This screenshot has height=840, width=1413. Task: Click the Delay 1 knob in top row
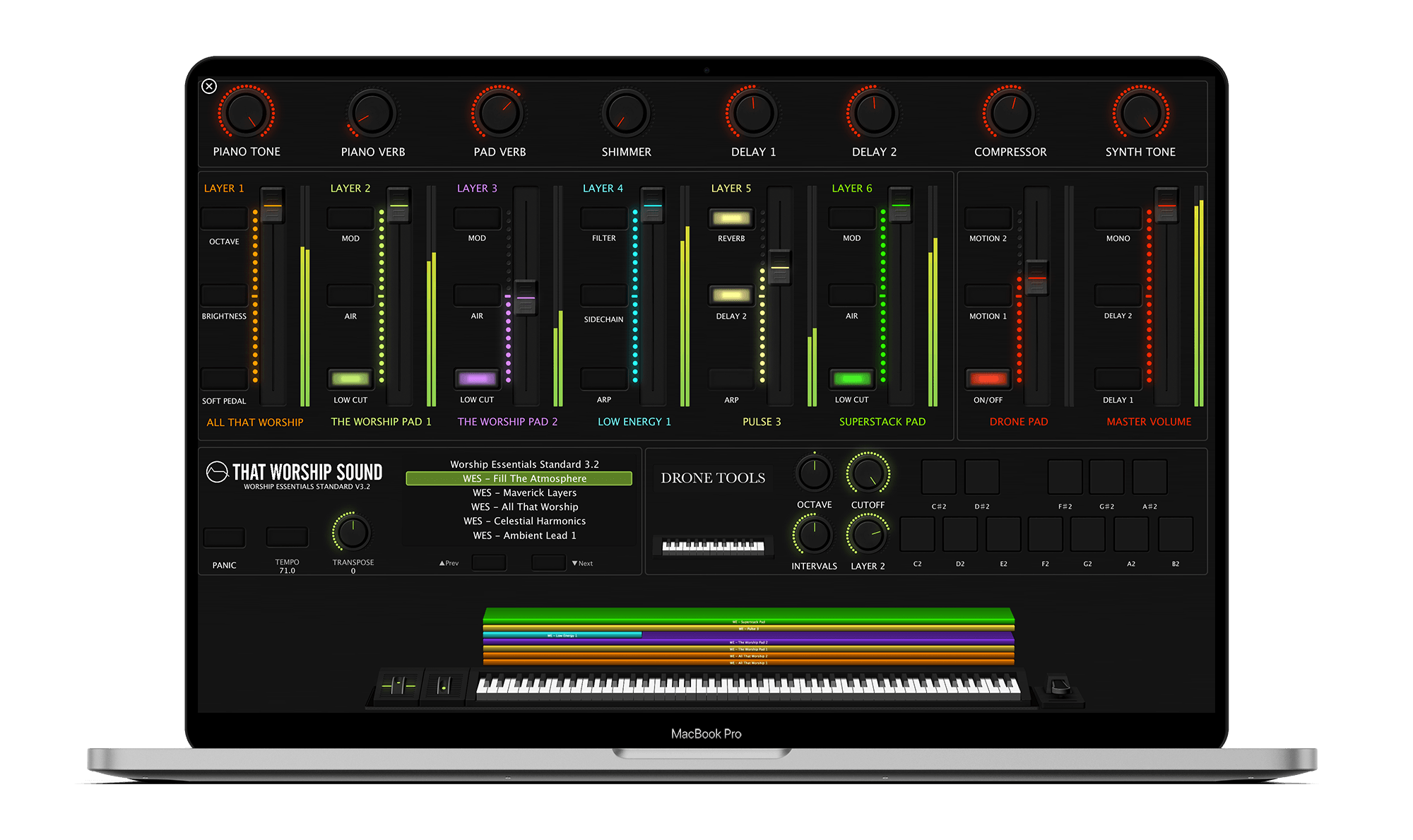(x=753, y=113)
